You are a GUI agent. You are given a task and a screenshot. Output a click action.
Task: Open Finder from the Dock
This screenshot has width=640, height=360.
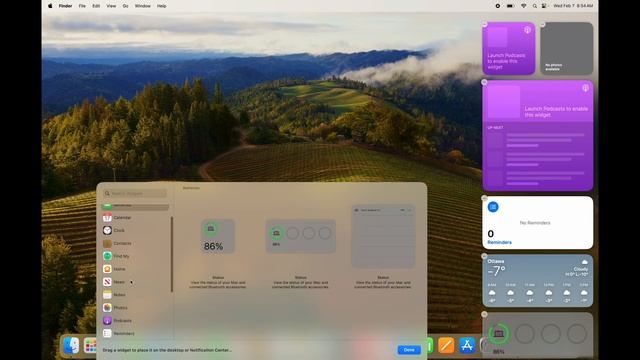71,346
